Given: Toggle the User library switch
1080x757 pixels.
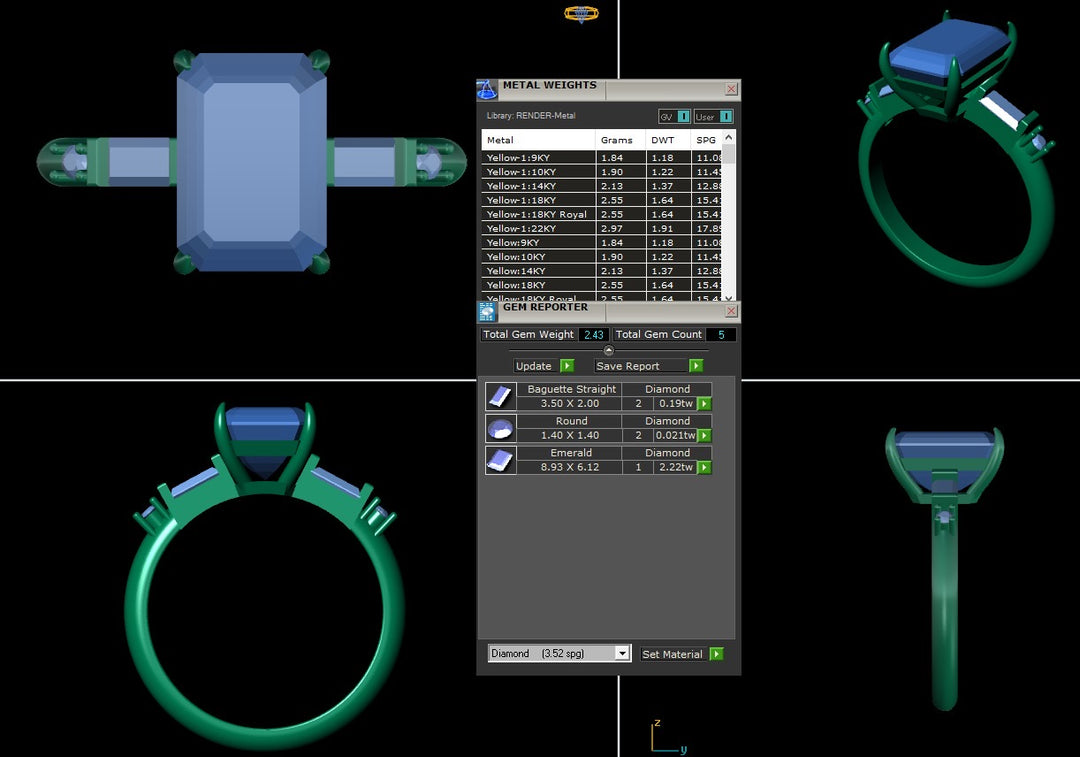Looking at the screenshot, I should 714,117.
